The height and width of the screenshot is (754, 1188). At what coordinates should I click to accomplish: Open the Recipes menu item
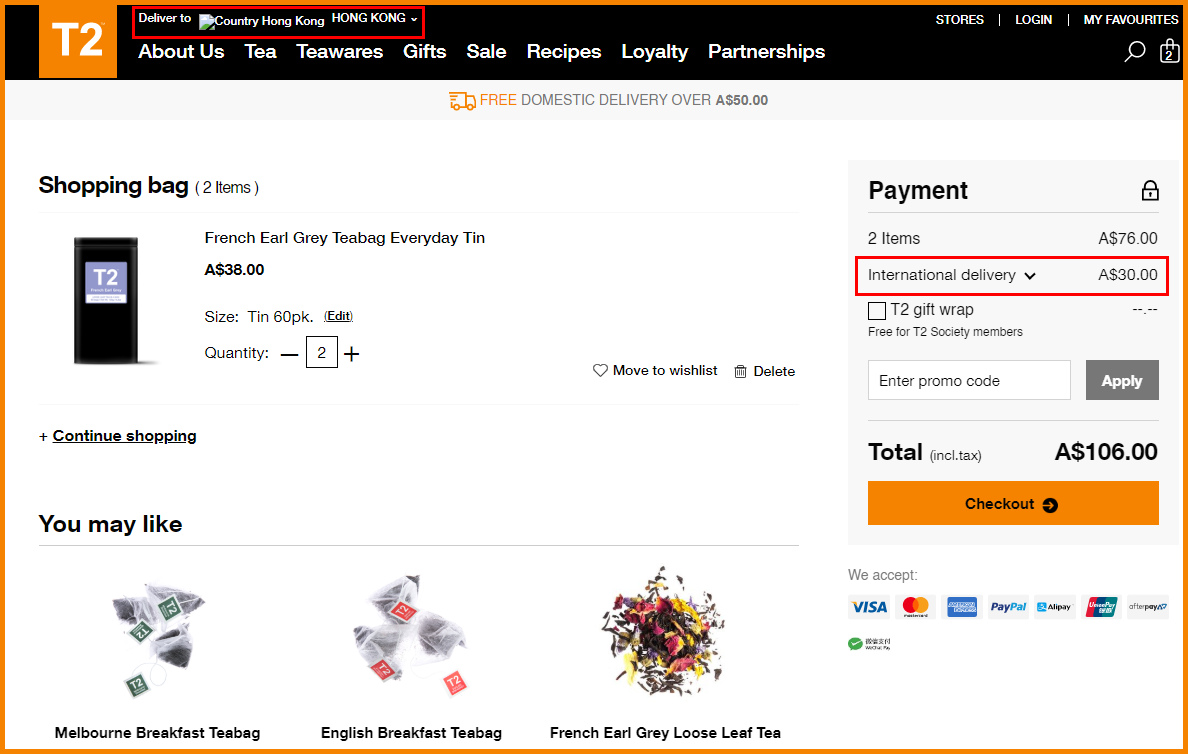point(563,52)
